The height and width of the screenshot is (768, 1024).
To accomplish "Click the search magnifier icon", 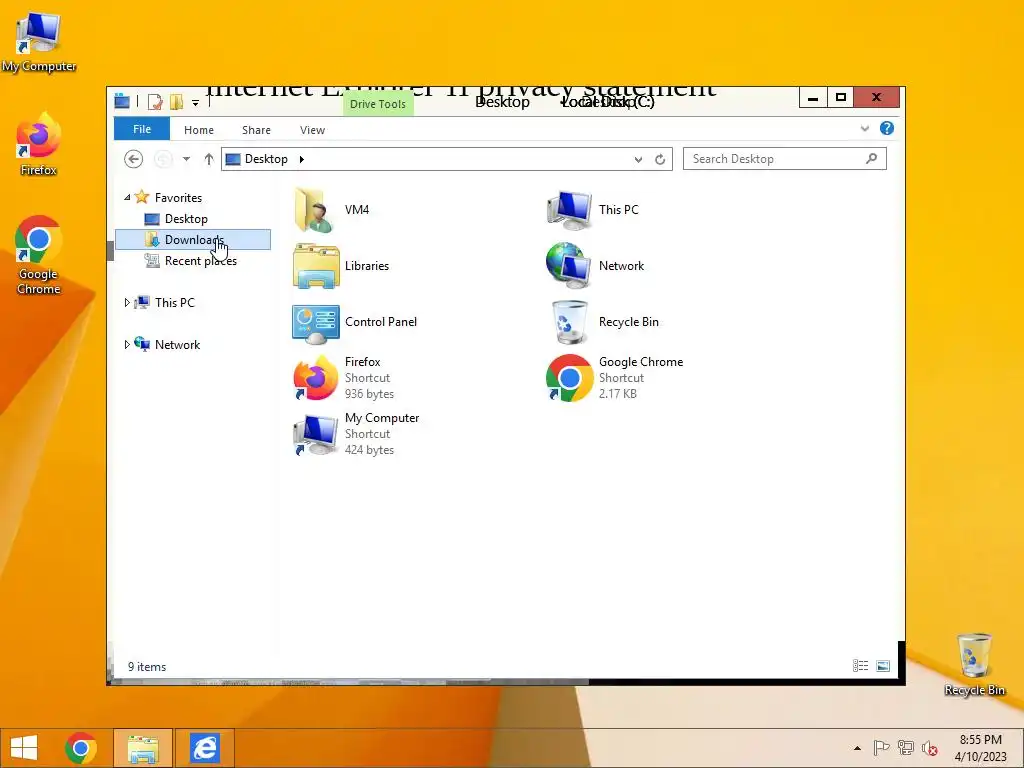I will [x=871, y=158].
